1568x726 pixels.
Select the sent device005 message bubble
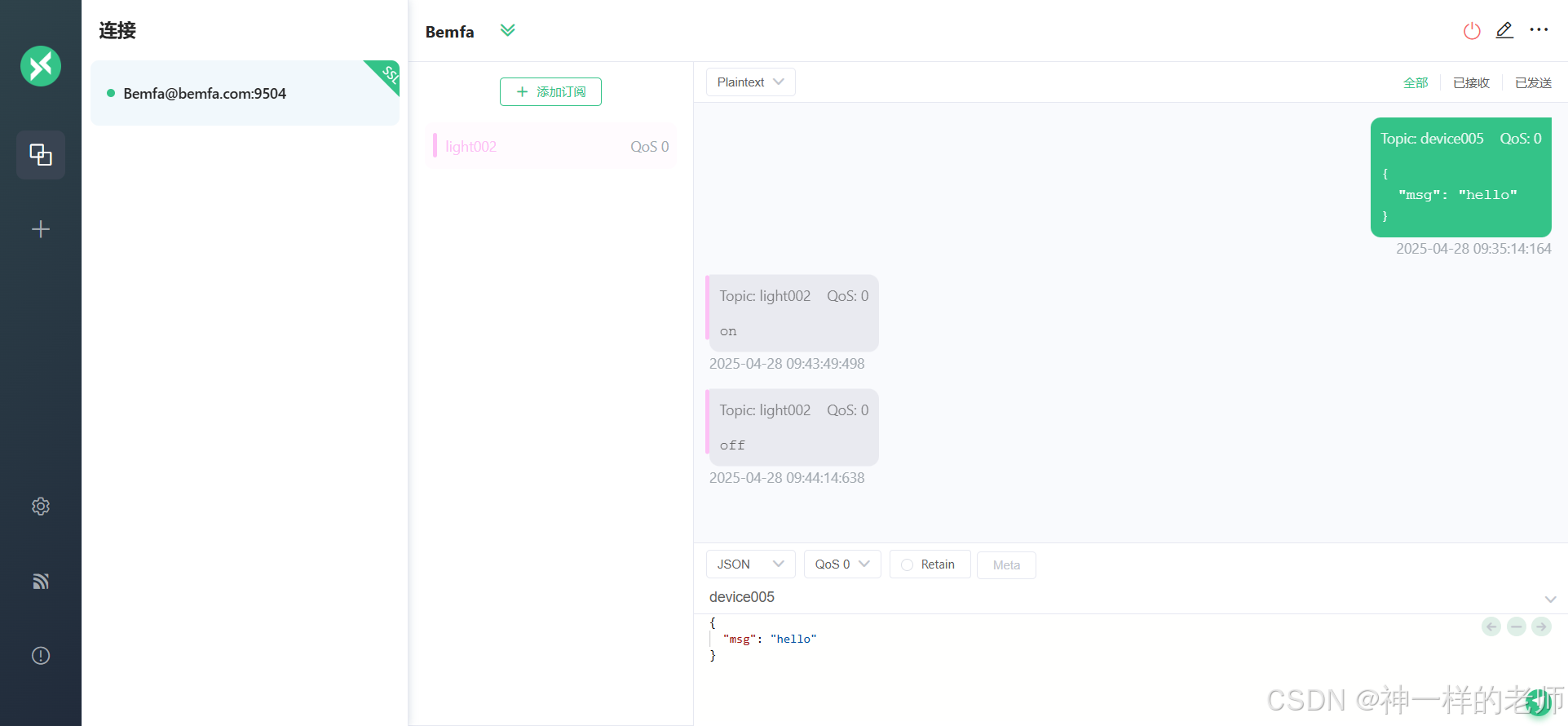coord(1460,178)
